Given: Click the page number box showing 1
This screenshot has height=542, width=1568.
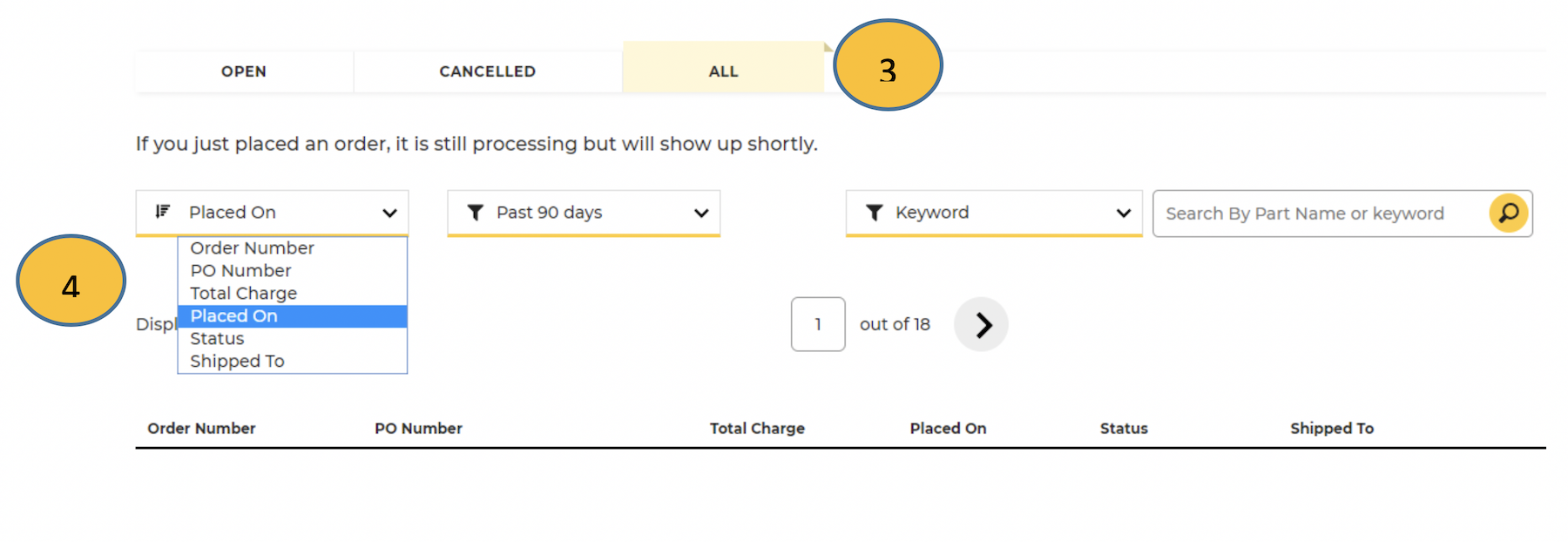Looking at the screenshot, I should point(817,324).
